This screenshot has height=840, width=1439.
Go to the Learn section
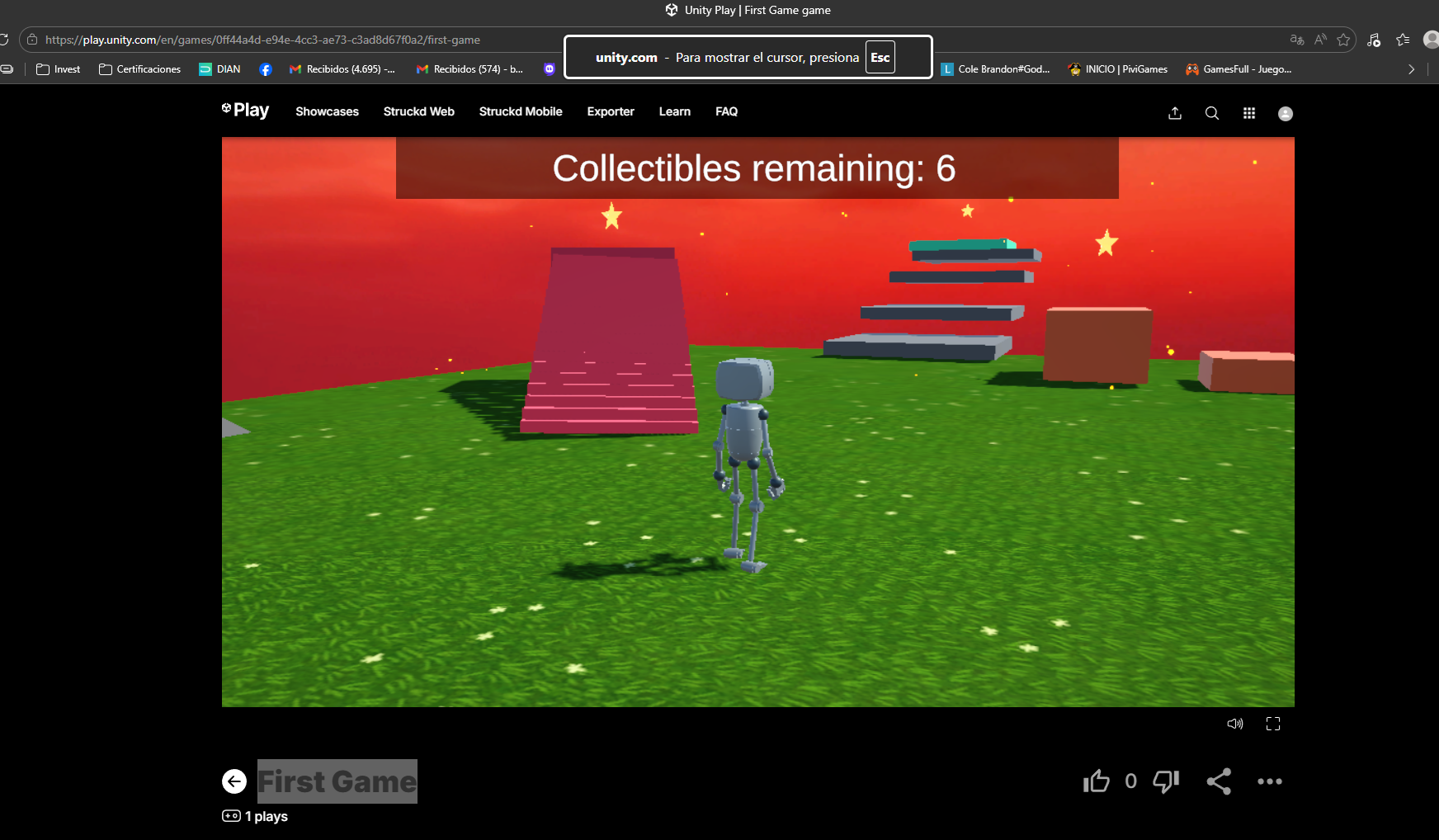tap(674, 111)
